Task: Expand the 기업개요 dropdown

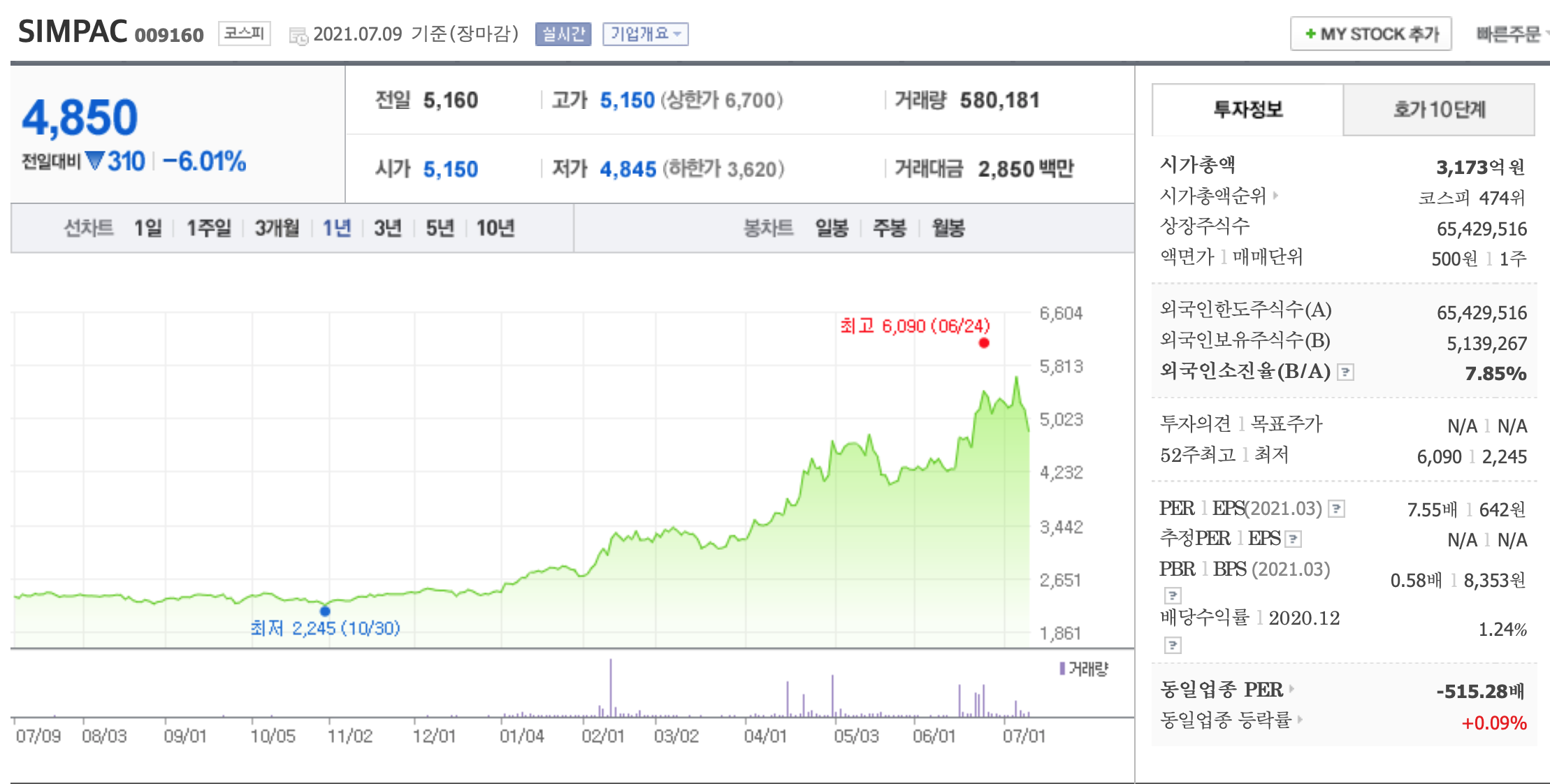Action: pyautogui.click(x=646, y=34)
